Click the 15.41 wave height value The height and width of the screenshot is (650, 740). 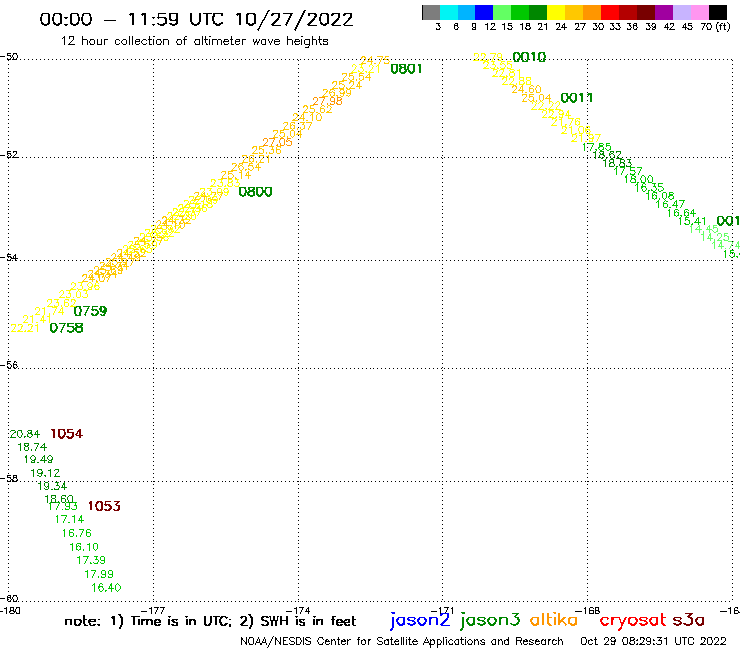click(x=692, y=221)
